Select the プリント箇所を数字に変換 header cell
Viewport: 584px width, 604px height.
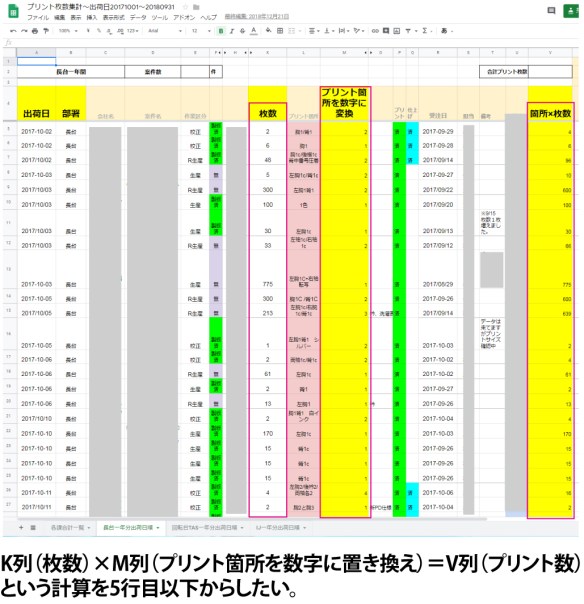(x=344, y=103)
